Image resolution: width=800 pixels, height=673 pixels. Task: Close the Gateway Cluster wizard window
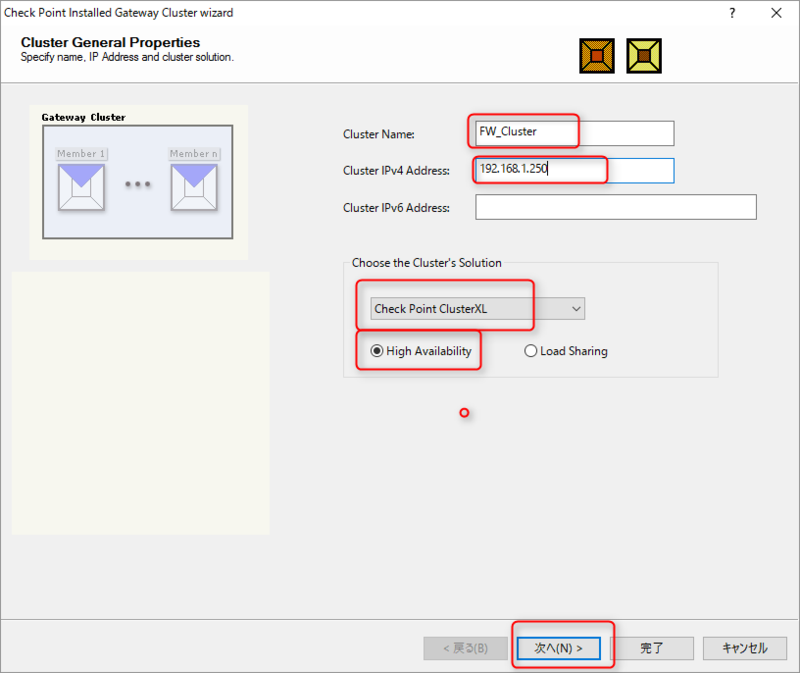pos(776,13)
